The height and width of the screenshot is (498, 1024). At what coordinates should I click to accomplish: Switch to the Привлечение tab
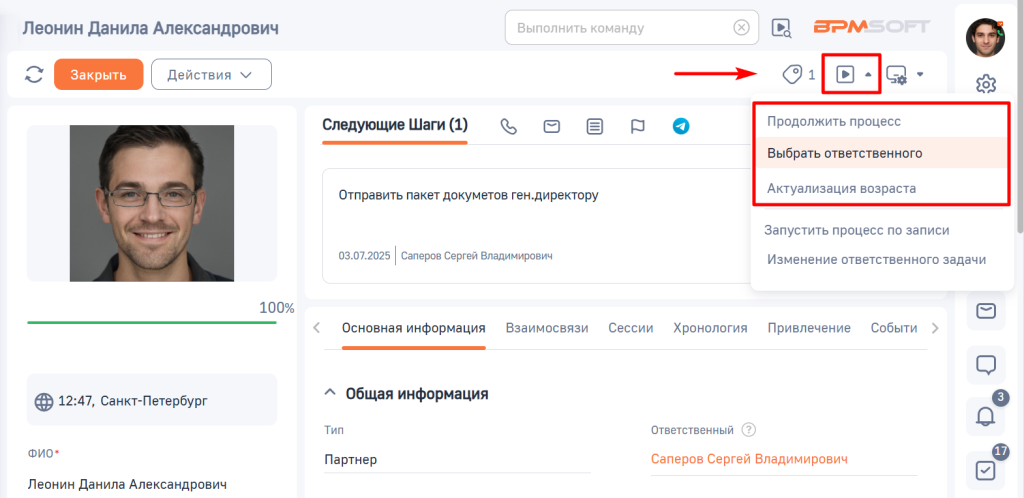coord(809,328)
